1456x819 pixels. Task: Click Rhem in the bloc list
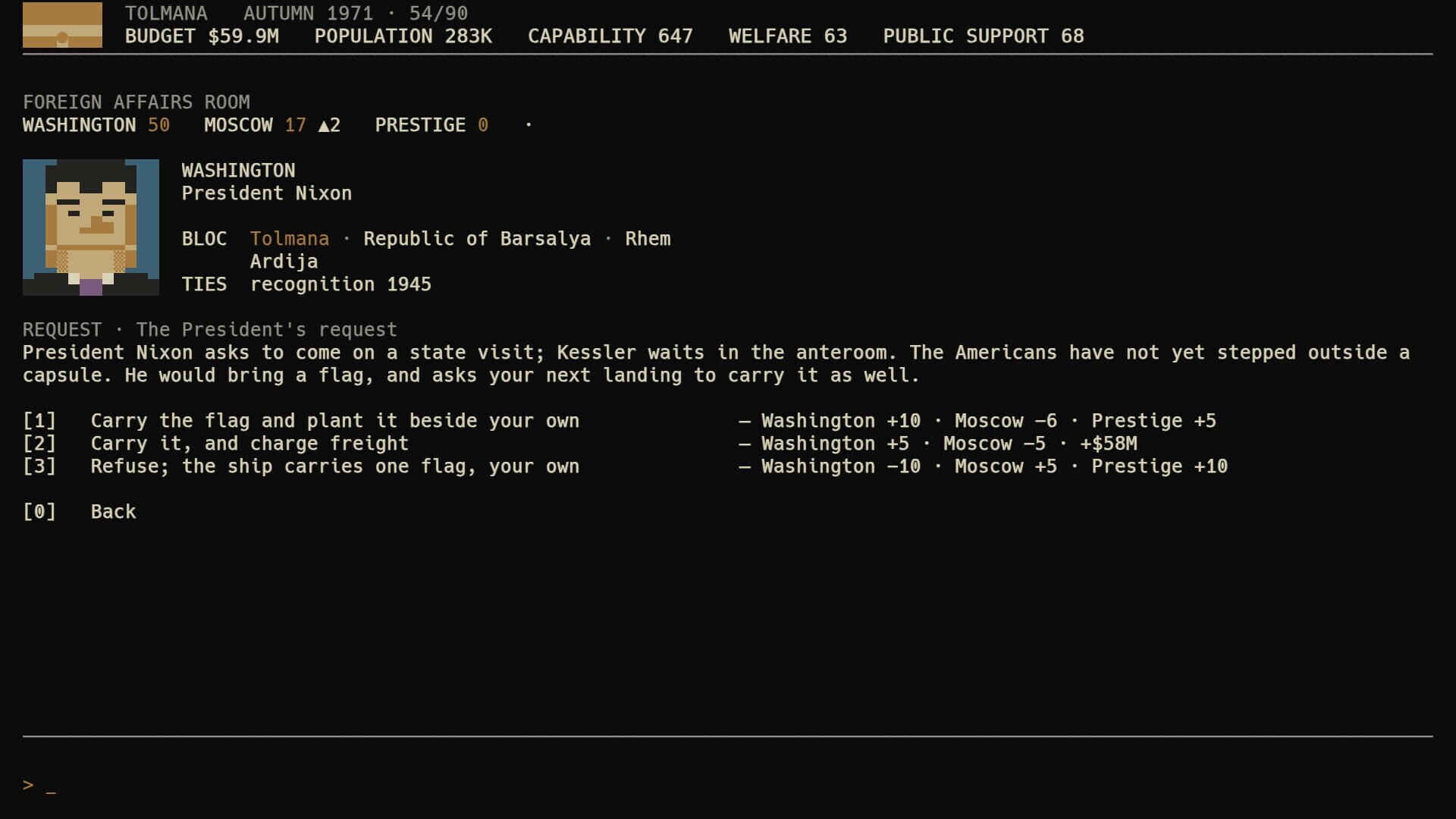(648, 239)
